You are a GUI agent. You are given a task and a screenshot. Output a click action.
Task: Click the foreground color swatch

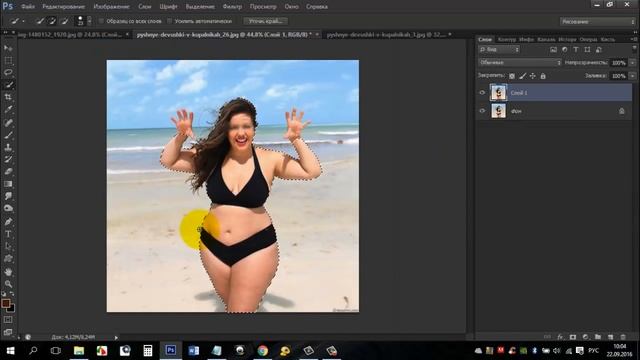point(6,303)
